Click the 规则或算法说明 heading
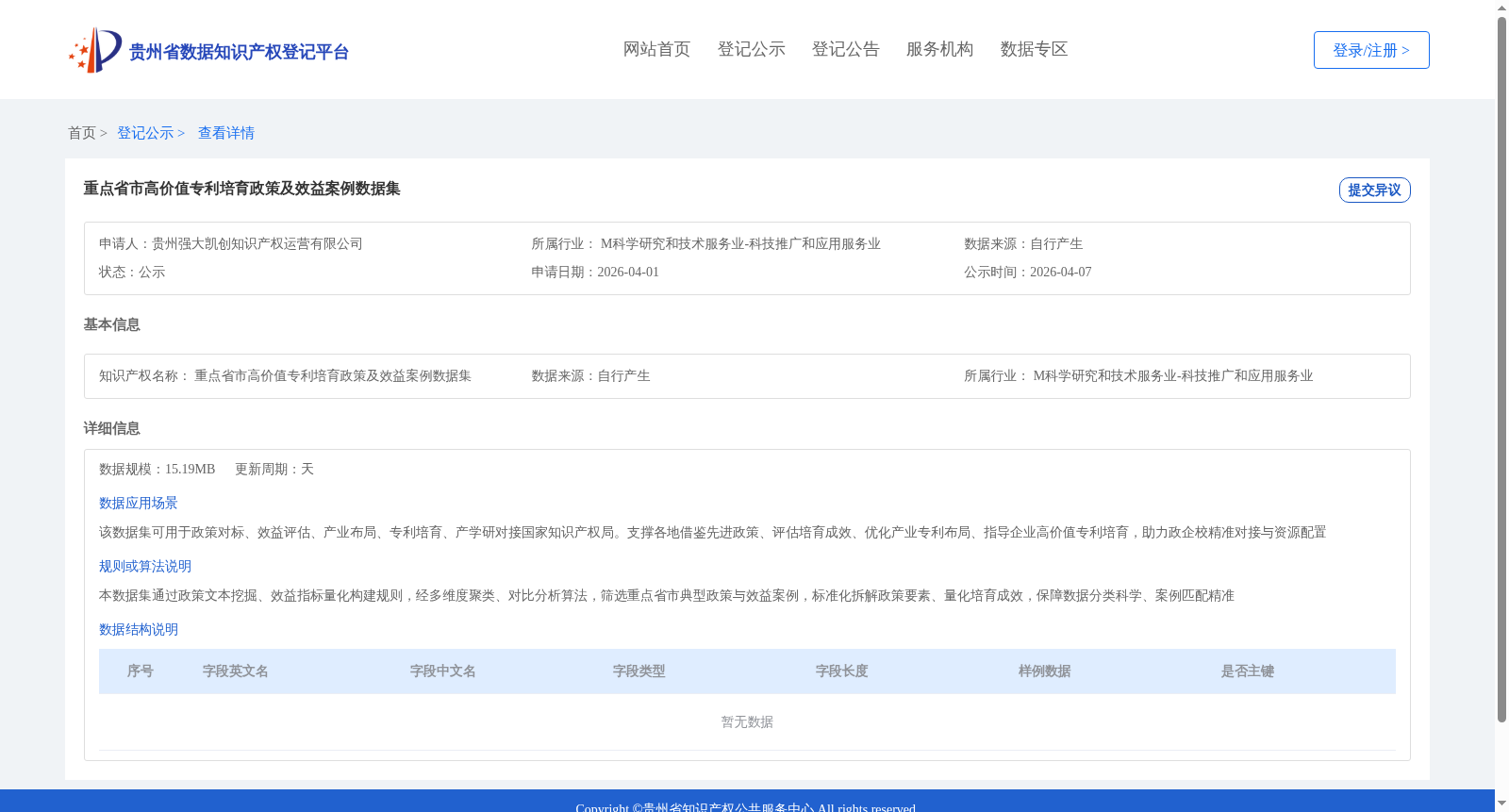Viewport: 1509px width, 812px height. coord(145,566)
